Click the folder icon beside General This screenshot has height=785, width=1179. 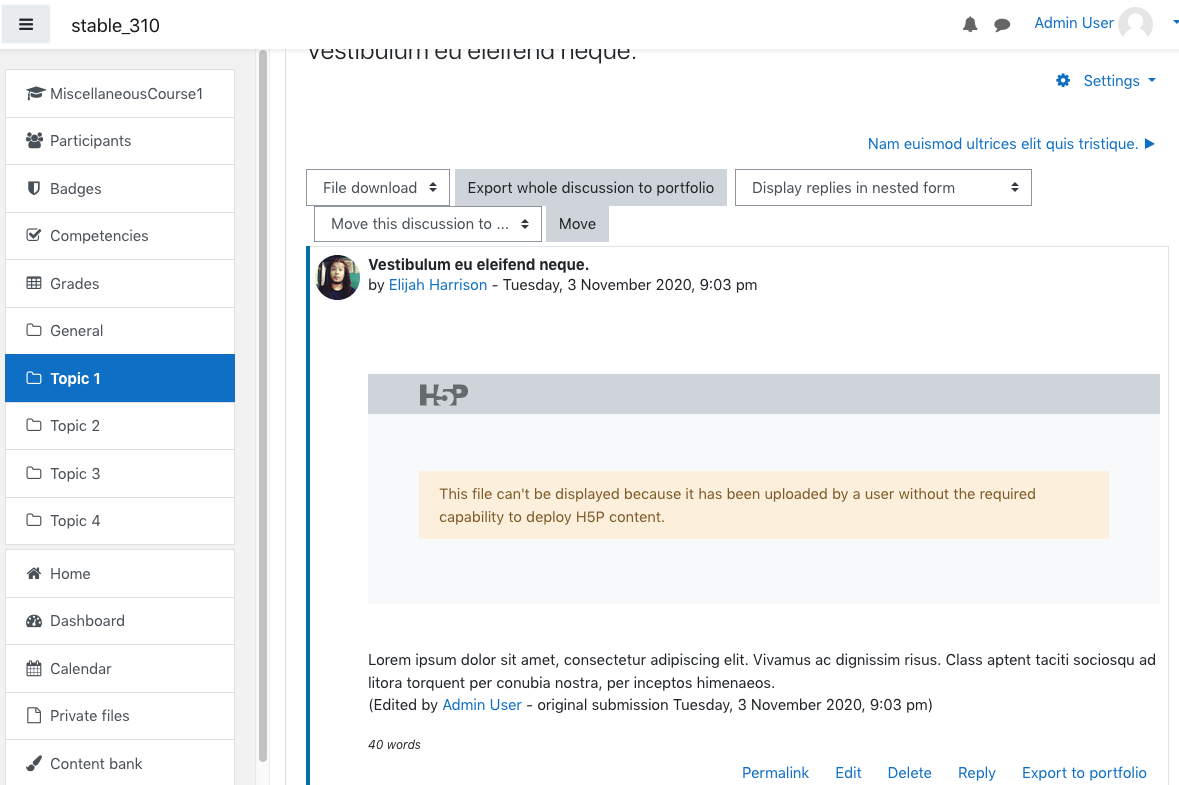point(34,330)
